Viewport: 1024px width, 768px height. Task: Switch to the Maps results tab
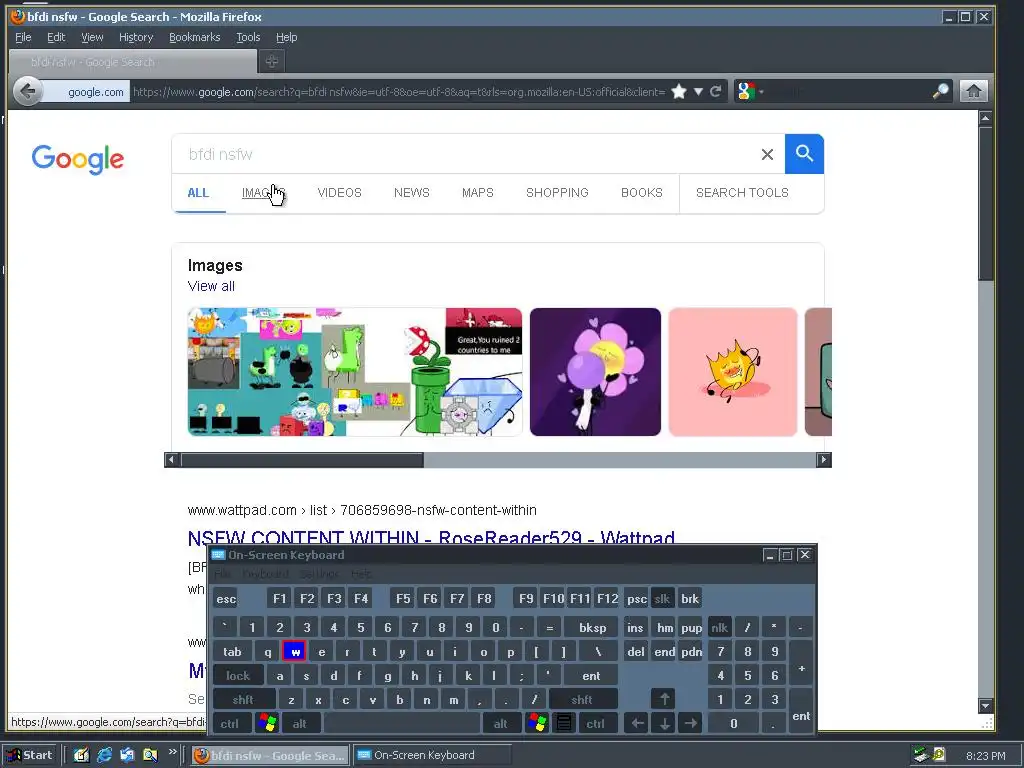[x=477, y=193]
